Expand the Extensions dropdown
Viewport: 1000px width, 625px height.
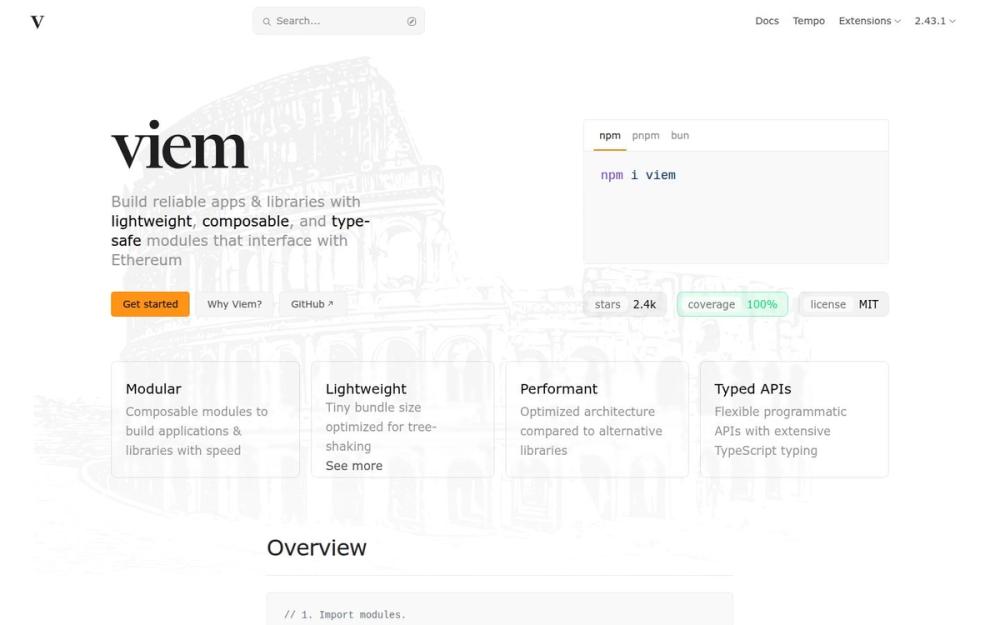click(869, 21)
